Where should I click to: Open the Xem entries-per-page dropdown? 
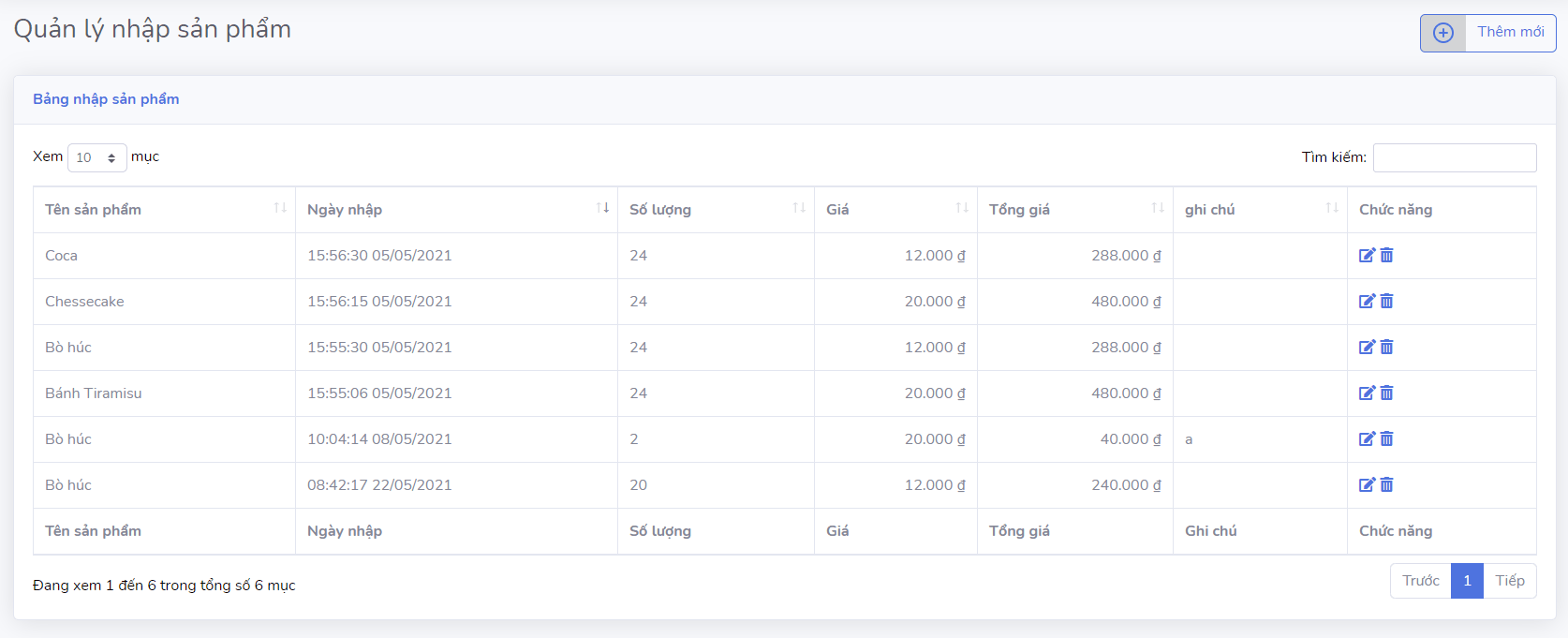tap(96, 157)
